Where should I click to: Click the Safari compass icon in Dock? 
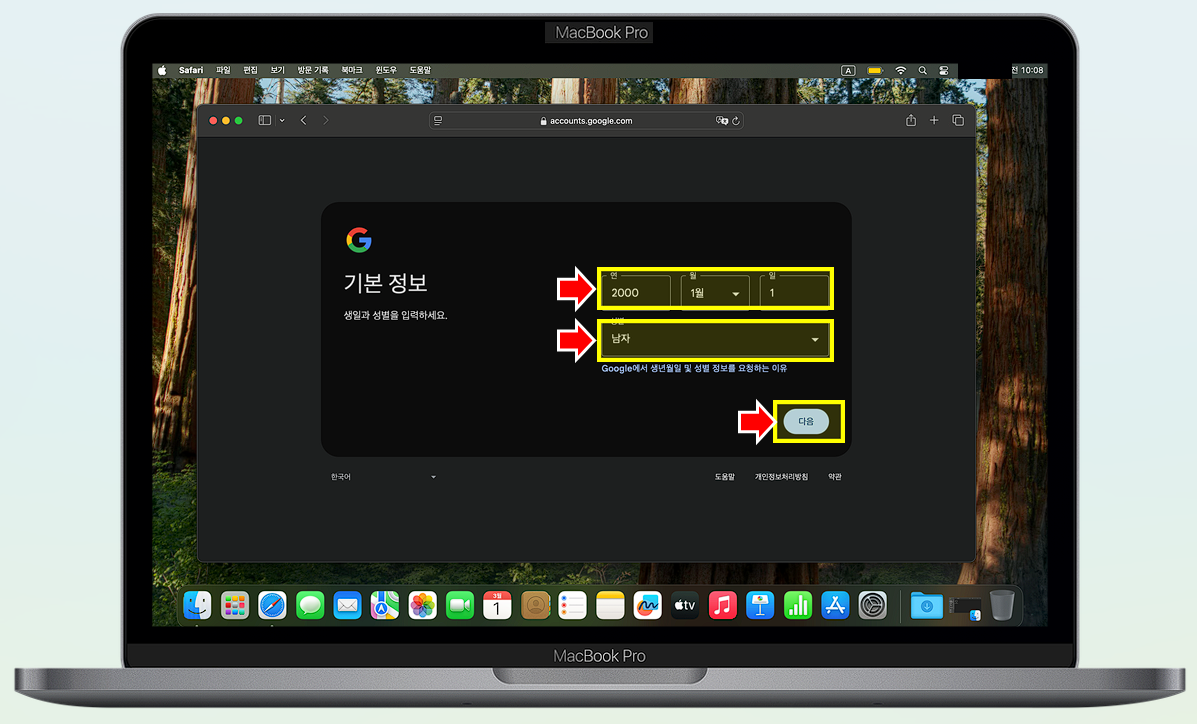tap(273, 606)
